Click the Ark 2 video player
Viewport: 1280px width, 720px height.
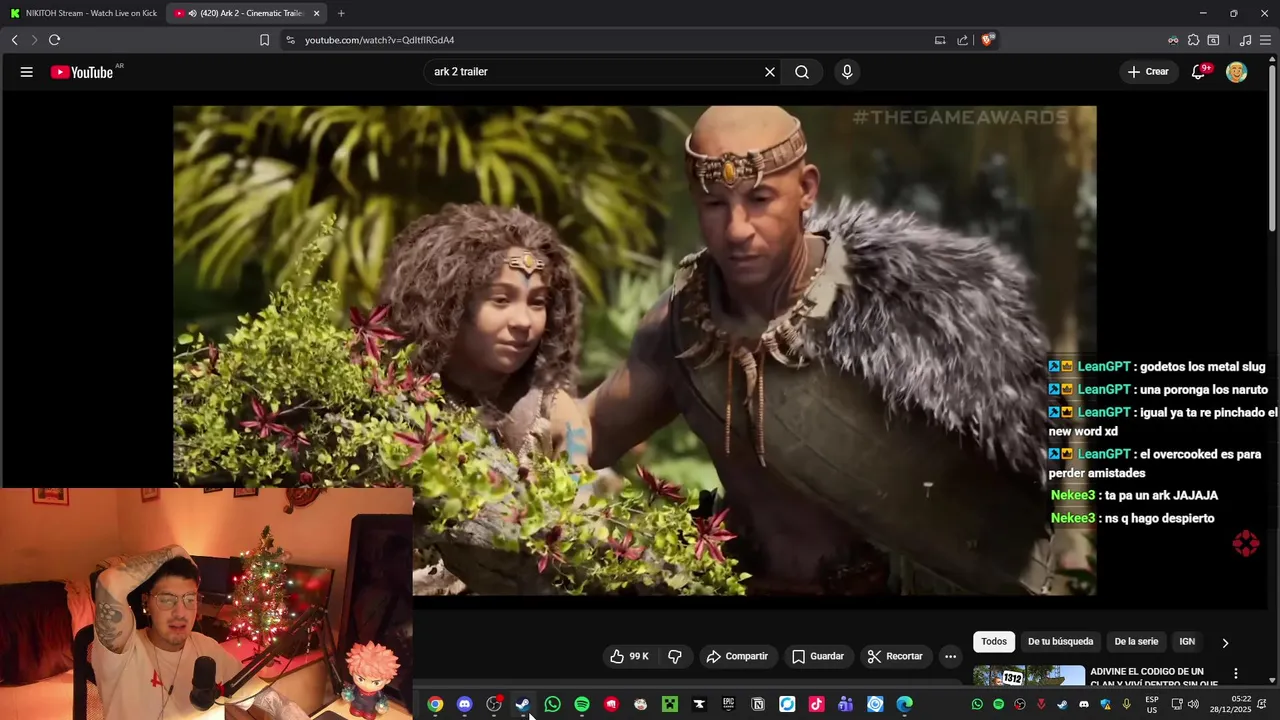(635, 350)
